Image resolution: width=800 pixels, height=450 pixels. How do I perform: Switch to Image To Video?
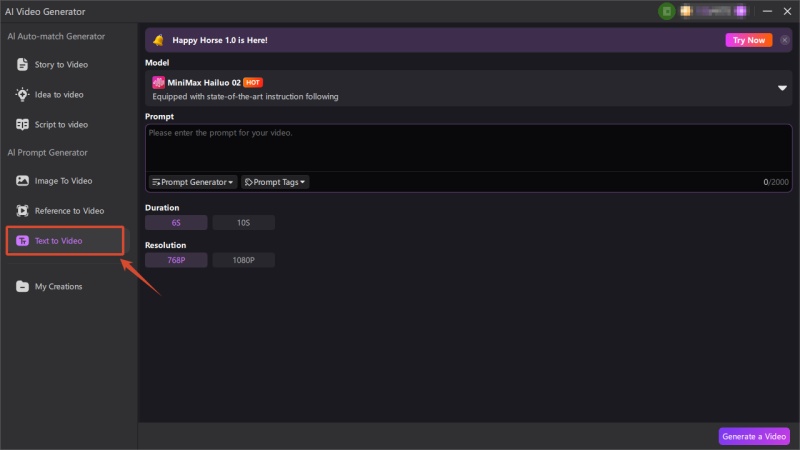click(65, 181)
